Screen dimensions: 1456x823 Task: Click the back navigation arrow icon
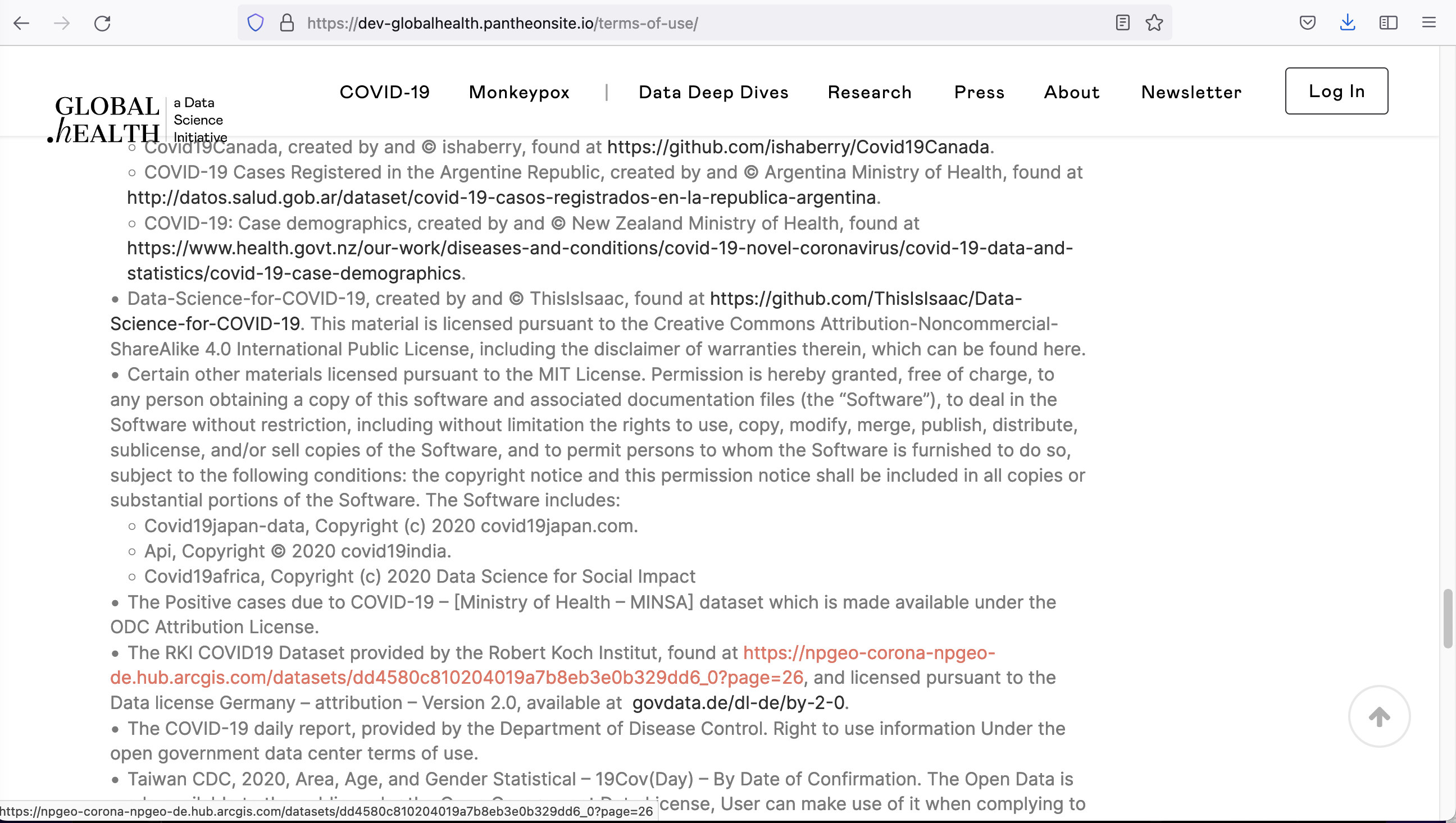(x=22, y=22)
